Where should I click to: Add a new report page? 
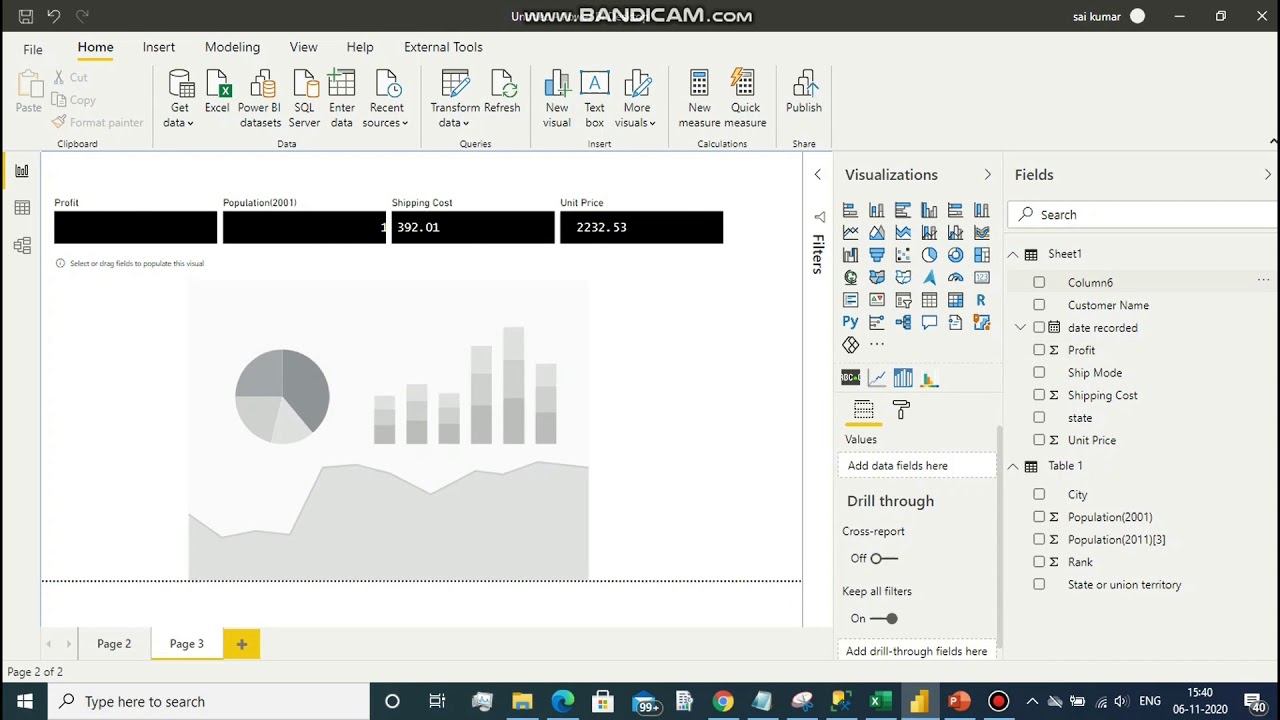pos(241,644)
